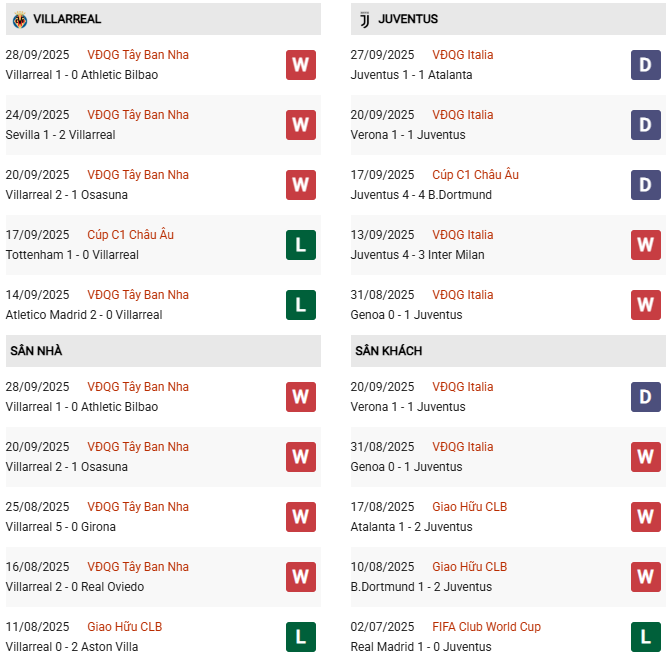Image resolution: width=666 pixels, height=661 pixels.
Task: Click the Juventus club logo icon
Action: click(x=364, y=19)
